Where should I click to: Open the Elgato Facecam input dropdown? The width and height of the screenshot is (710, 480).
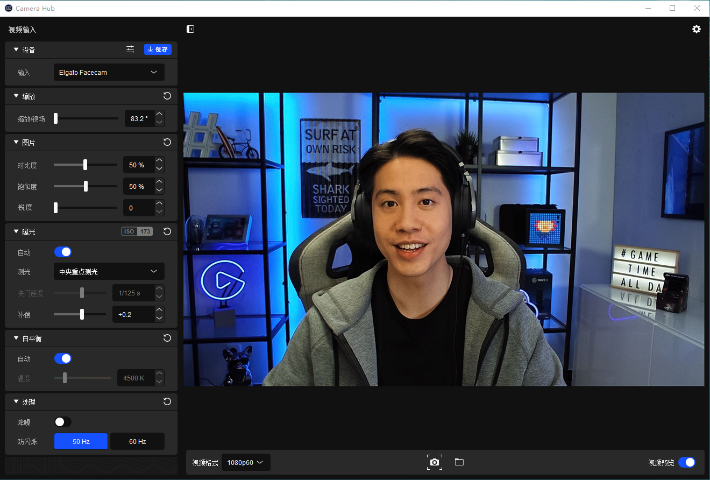[x=109, y=72]
